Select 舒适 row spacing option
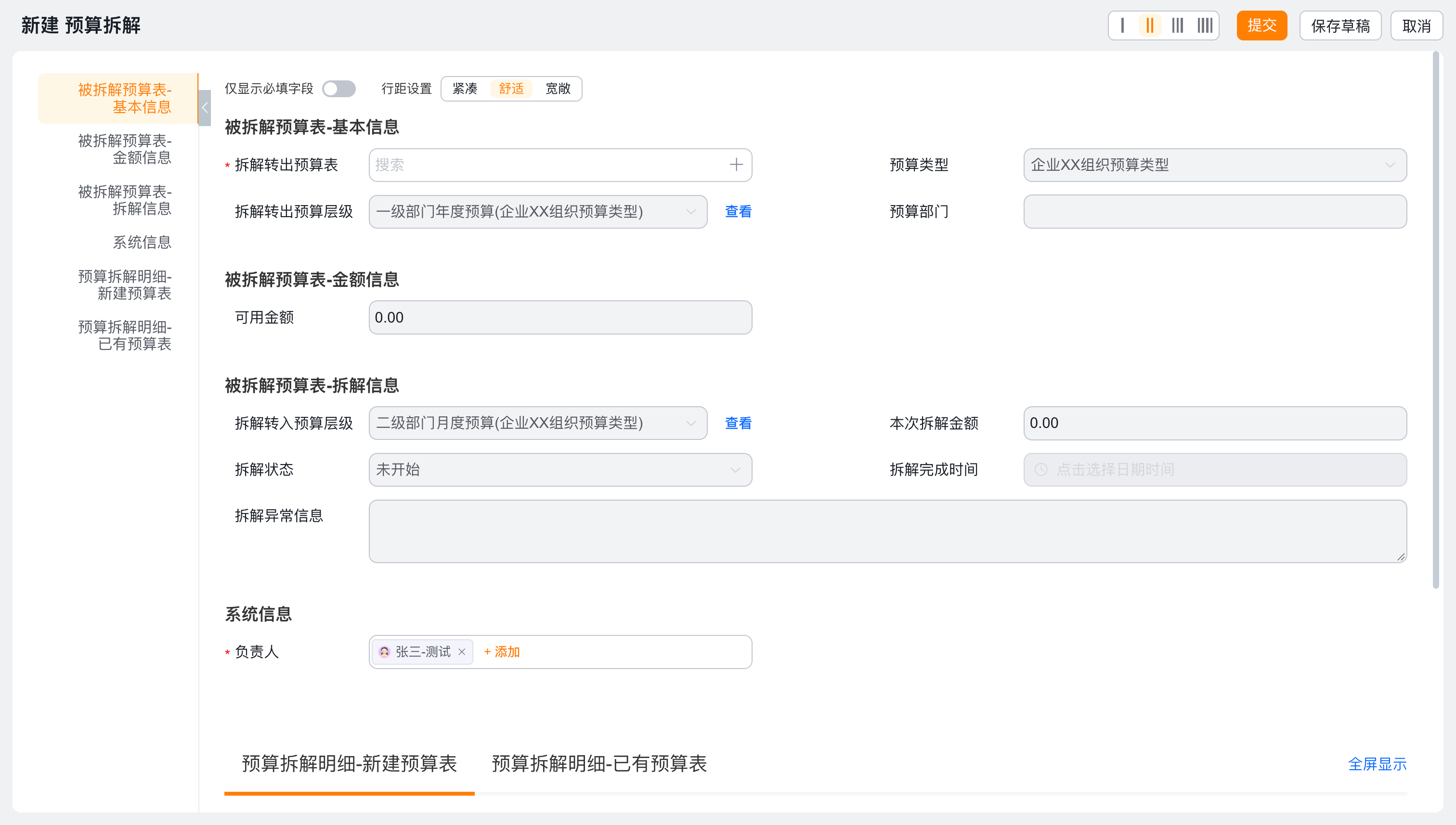Image resolution: width=1456 pixels, height=825 pixels. point(511,89)
